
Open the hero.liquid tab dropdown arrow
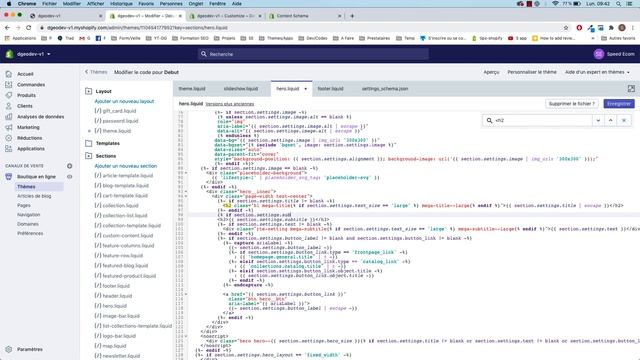point(305,89)
